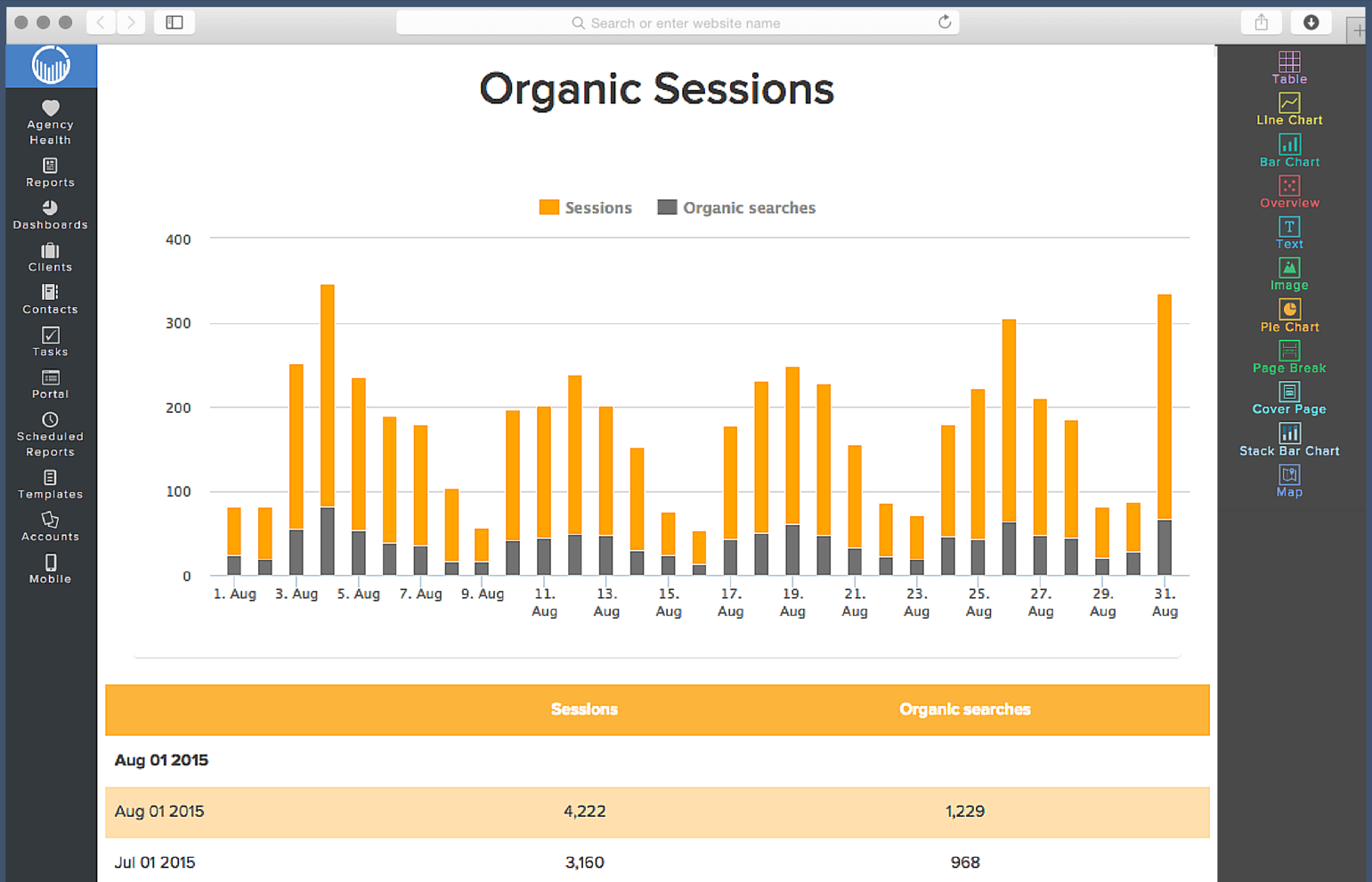1372x882 pixels.
Task: Add a Pie Chart widget
Action: click(1289, 315)
